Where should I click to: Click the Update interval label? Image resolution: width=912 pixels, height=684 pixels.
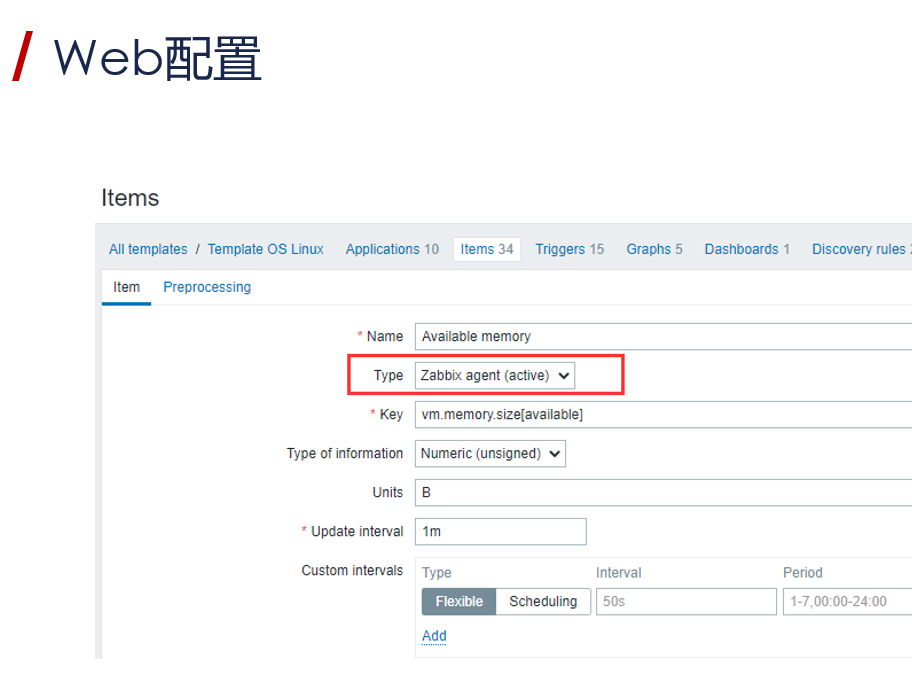click(x=357, y=532)
